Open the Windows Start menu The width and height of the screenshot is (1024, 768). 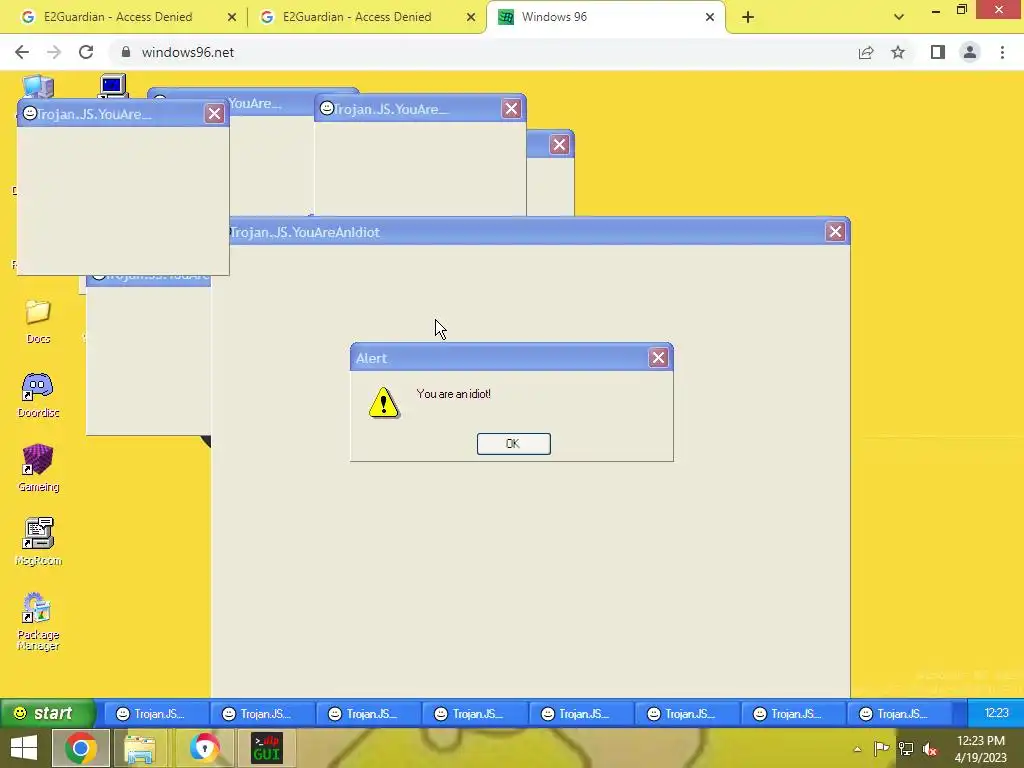tap(24, 748)
